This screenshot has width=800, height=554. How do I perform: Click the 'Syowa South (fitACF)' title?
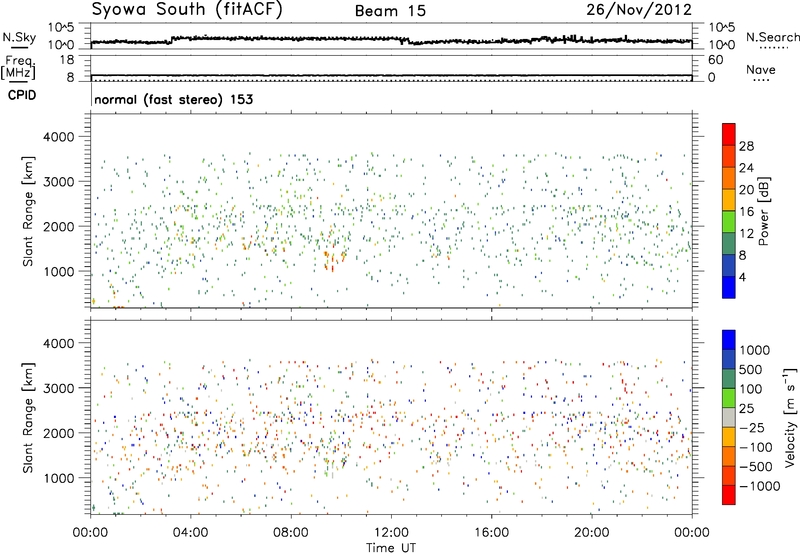pyautogui.click(x=186, y=9)
